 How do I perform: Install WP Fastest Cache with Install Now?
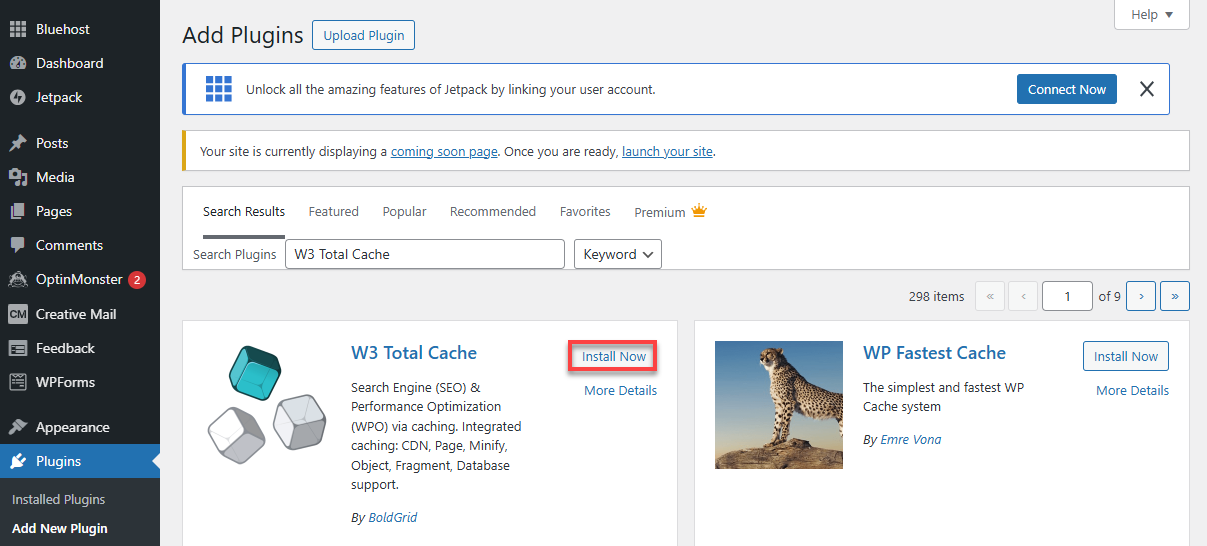click(x=1126, y=356)
